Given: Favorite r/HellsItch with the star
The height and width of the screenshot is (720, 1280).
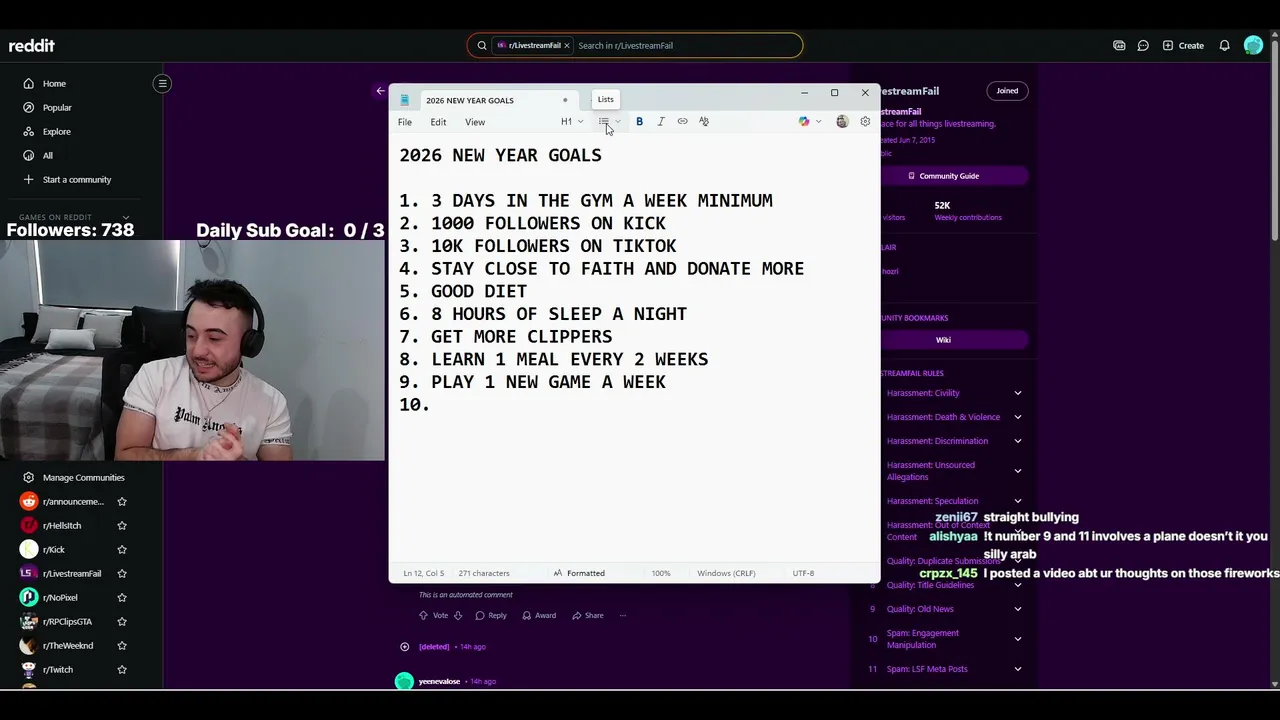Looking at the screenshot, I should tap(122, 526).
